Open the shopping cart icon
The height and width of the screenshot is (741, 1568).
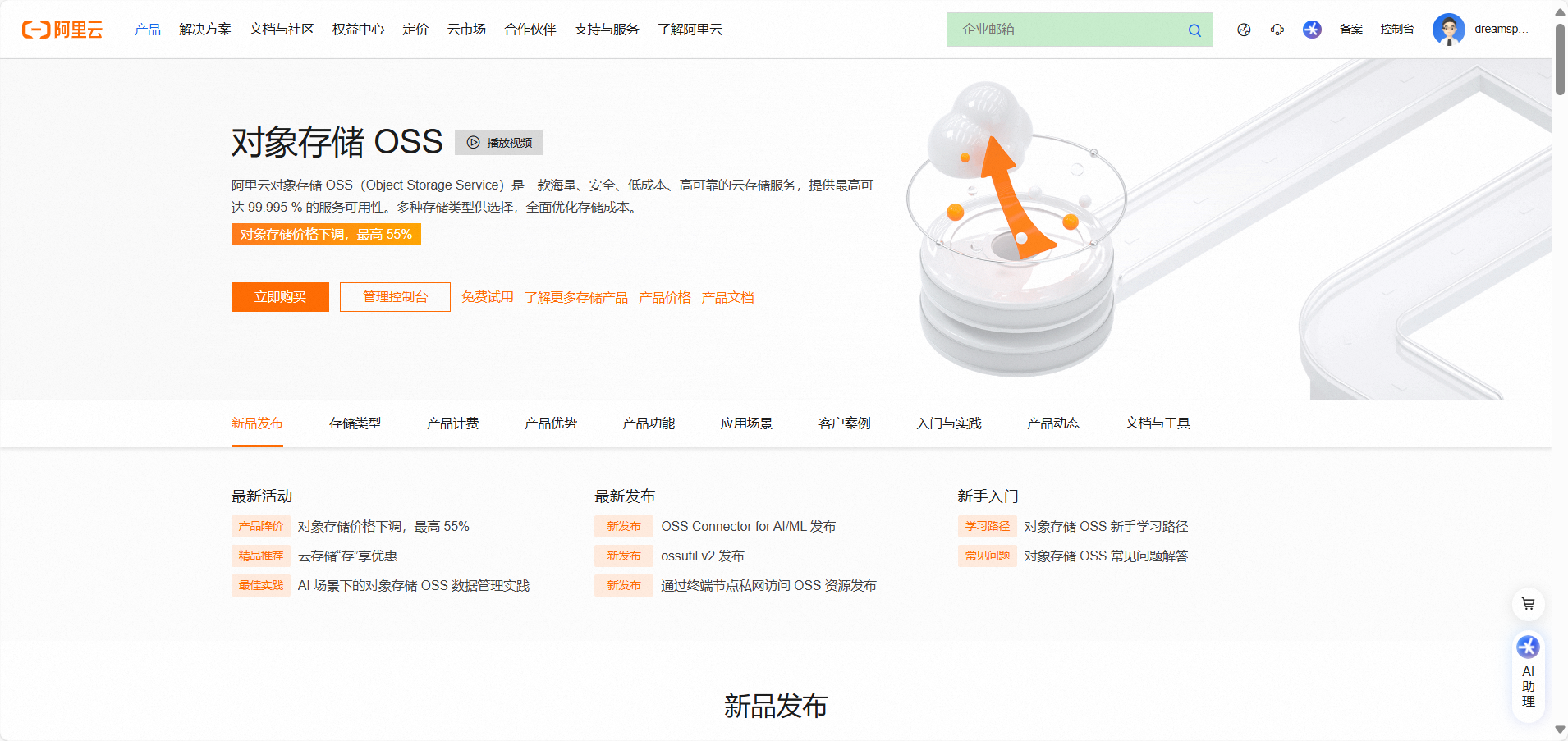[1527, 603]
